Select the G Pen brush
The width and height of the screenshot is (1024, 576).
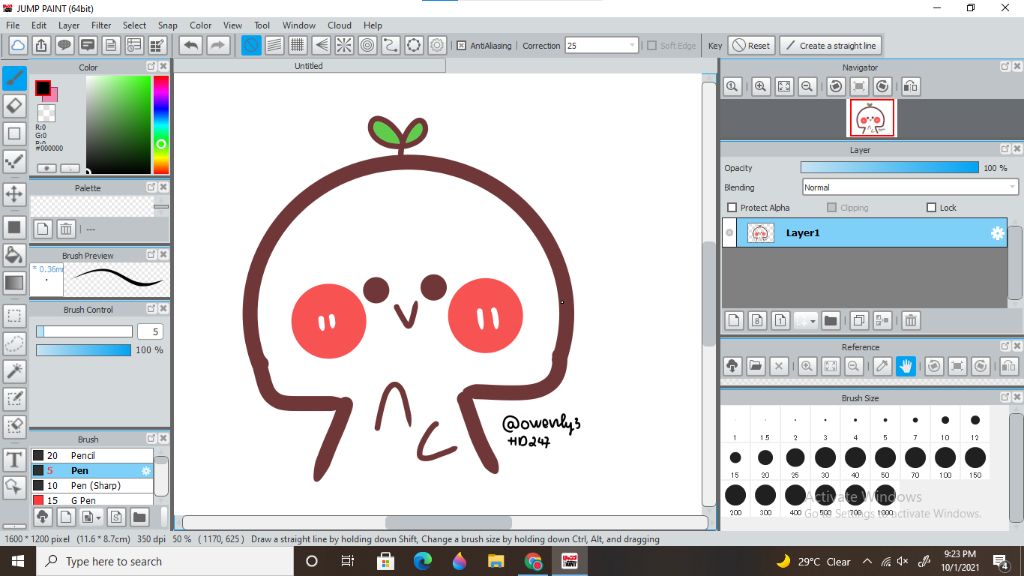tap(92, 500)
